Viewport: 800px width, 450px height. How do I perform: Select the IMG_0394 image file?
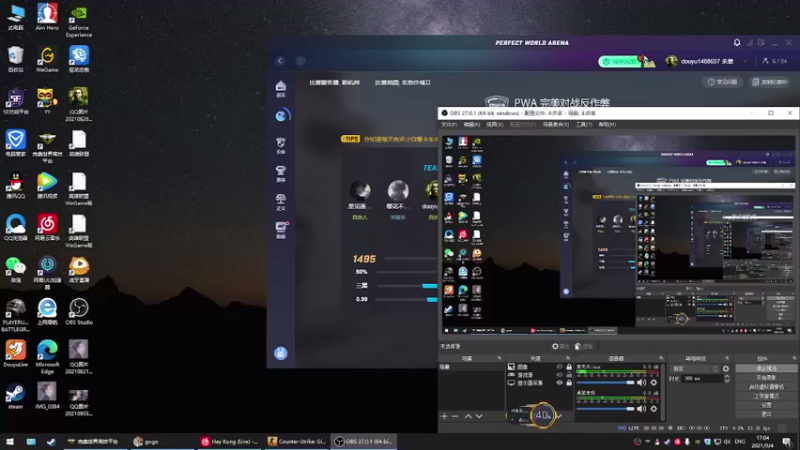point(47,396)
